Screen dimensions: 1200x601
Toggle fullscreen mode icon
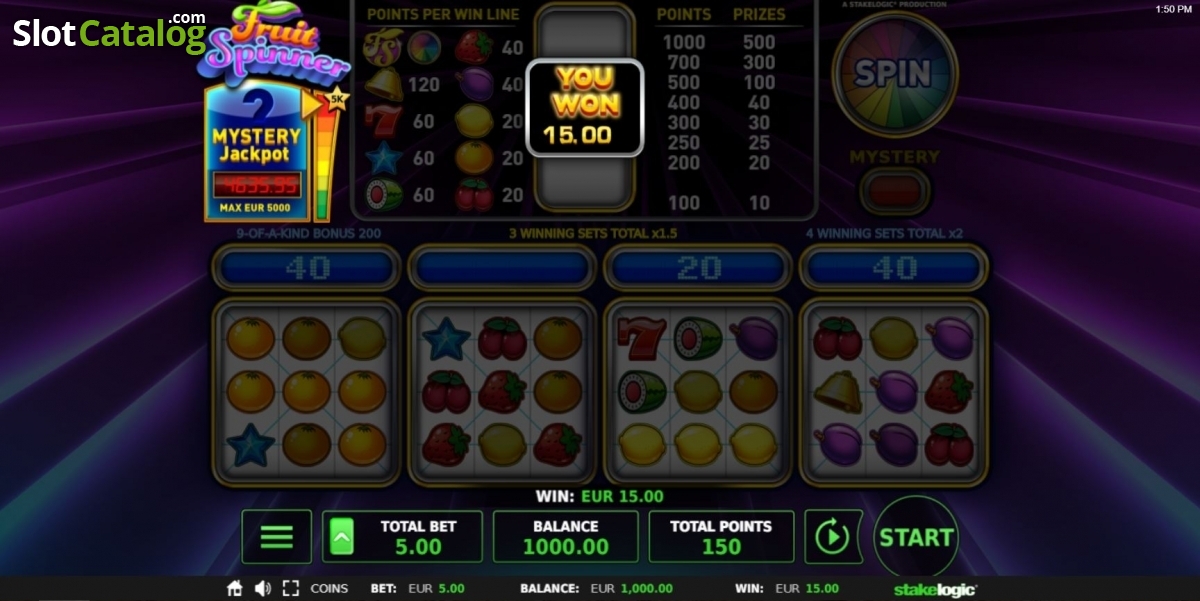[x=291, y=589]
